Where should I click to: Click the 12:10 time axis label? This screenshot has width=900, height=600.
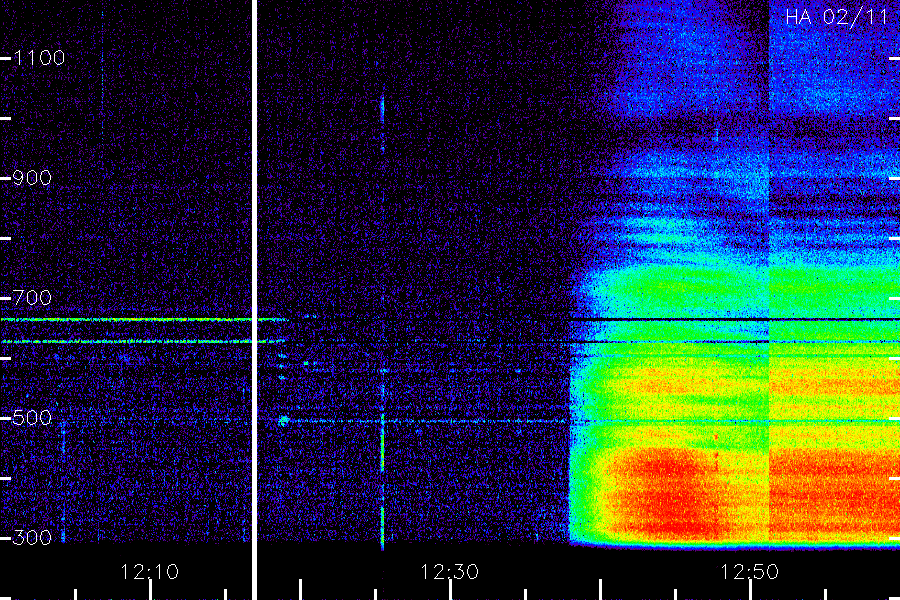(x=150, y=572)
